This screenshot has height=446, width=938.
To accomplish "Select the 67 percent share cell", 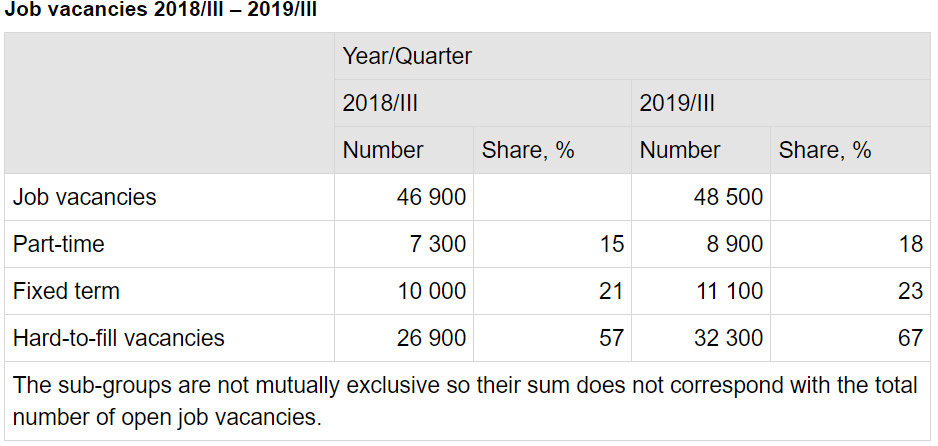I will pos(910,338).
